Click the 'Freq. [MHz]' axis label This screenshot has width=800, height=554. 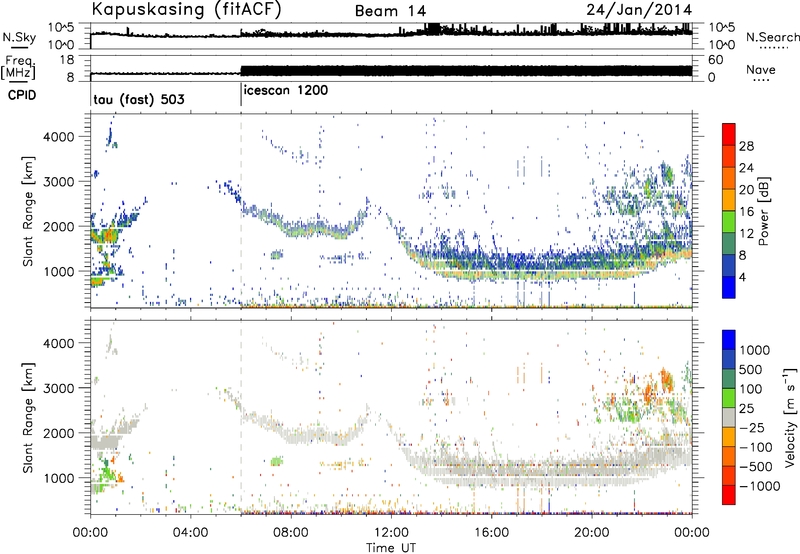pyautogui.click(x=19, y=68)
